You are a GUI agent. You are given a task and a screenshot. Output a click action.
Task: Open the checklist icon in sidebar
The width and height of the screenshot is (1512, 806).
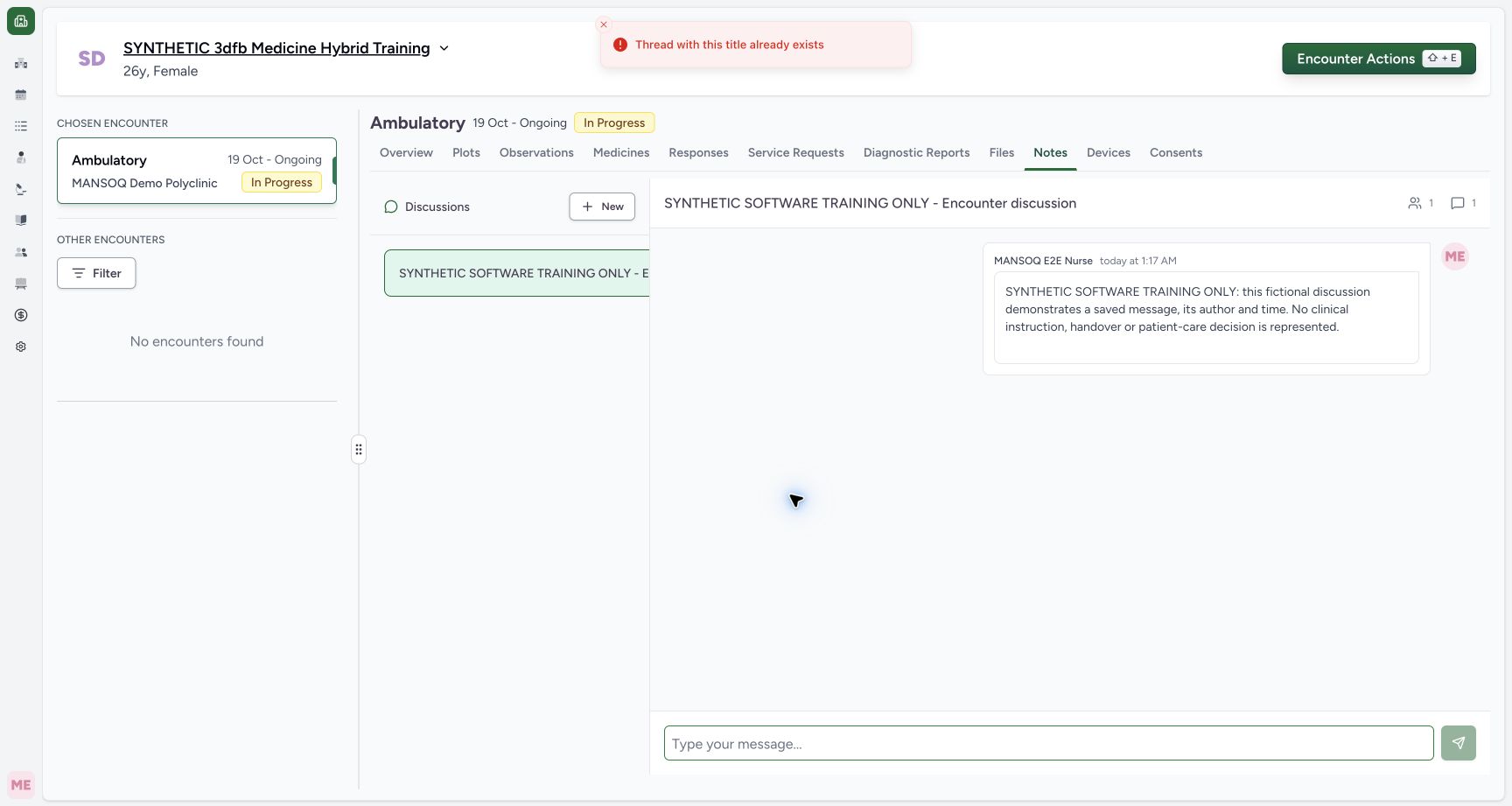point(21,126)
